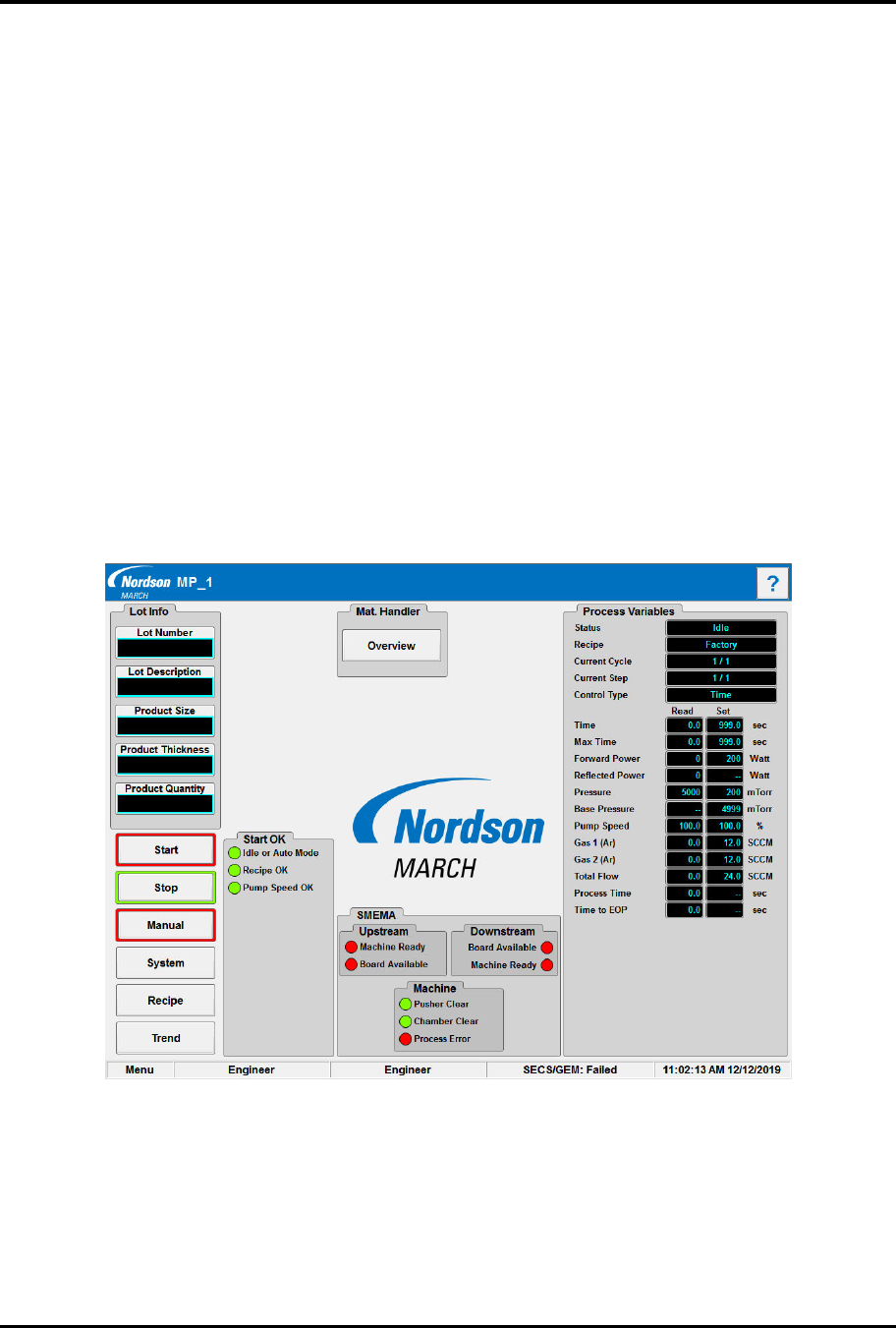Click the date and time display
The height and width of the screenshot is (1328, 896).
[722, 1069]
